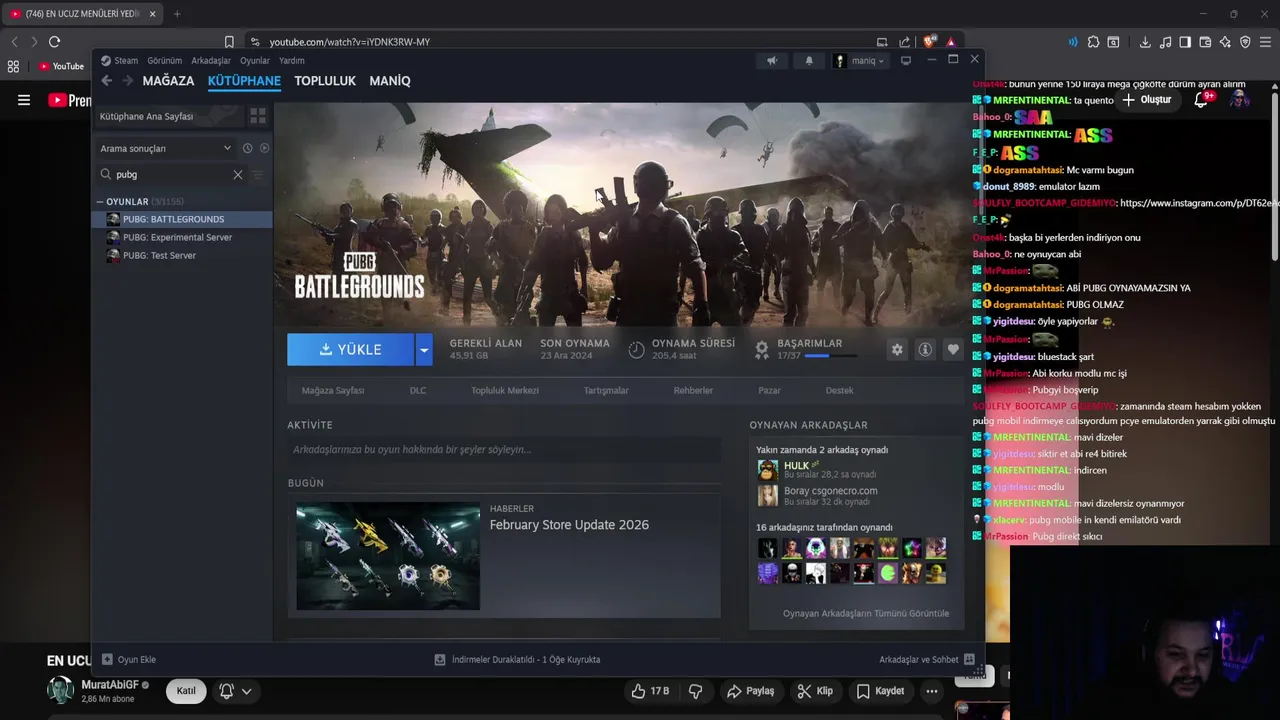Click the ready-to-play filter icon in library

(x=264, y=148)
